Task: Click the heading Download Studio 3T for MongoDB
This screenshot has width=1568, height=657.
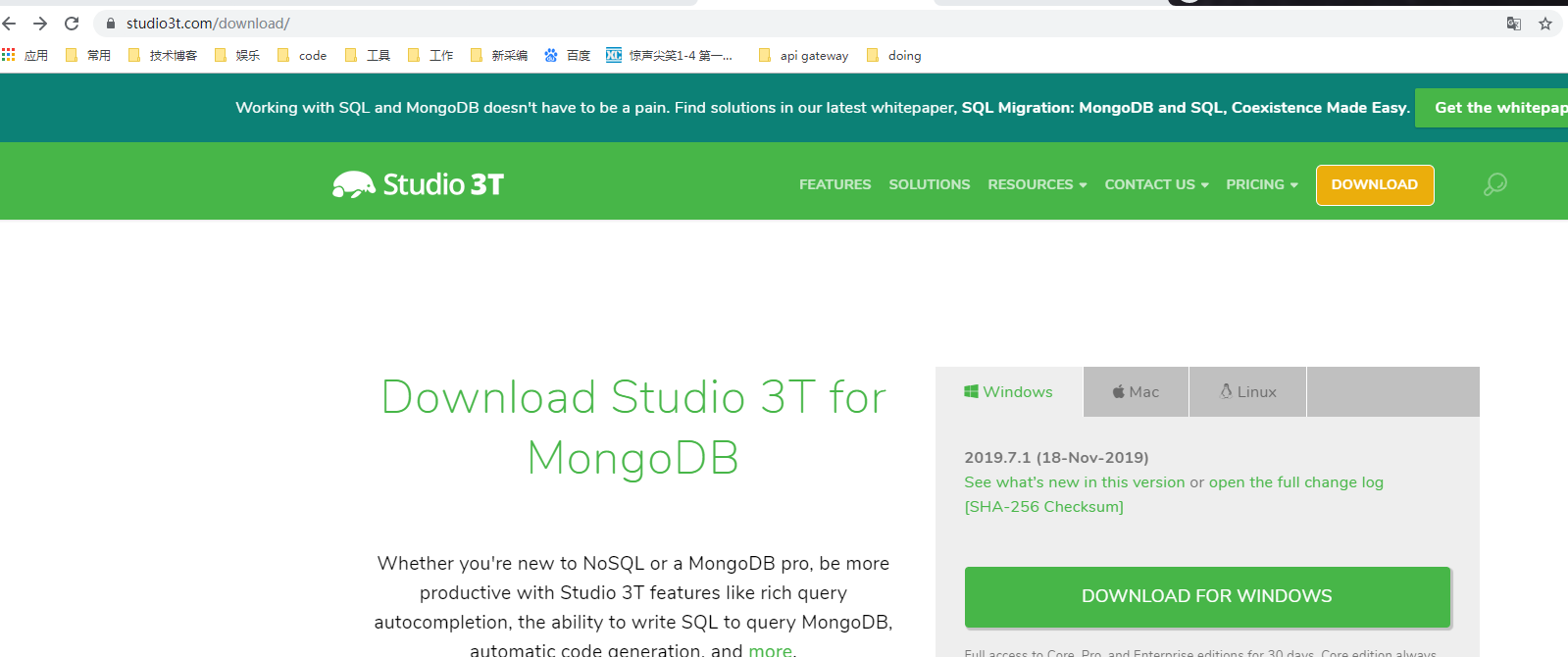Action: click(633, 428)
